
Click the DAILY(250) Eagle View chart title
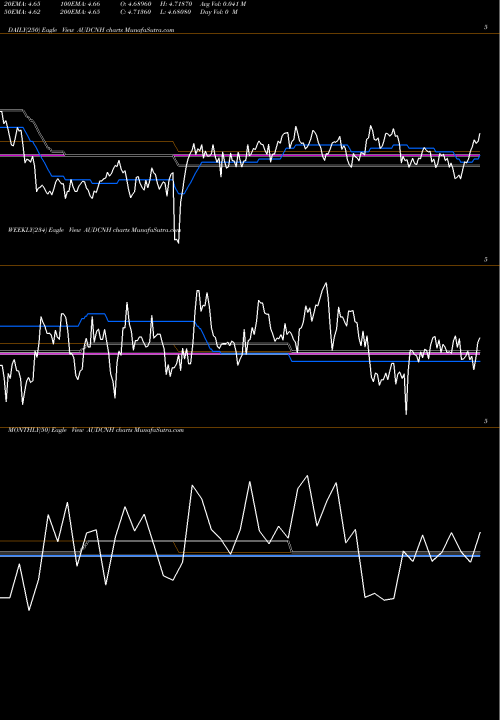[91, 30]
